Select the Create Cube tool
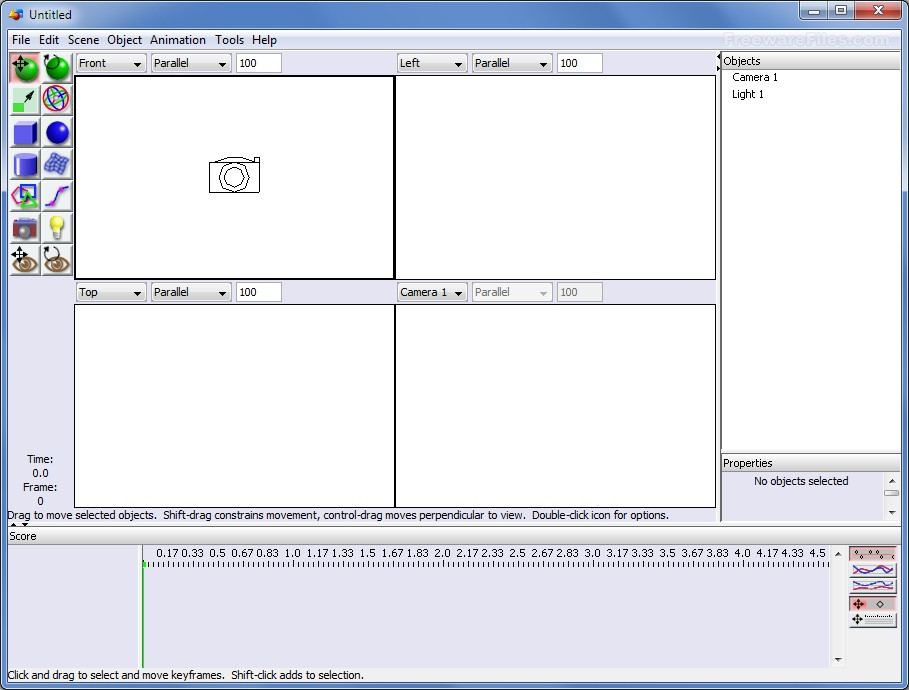The height and width of the screenshot is (690, 909). click(25, 132)
